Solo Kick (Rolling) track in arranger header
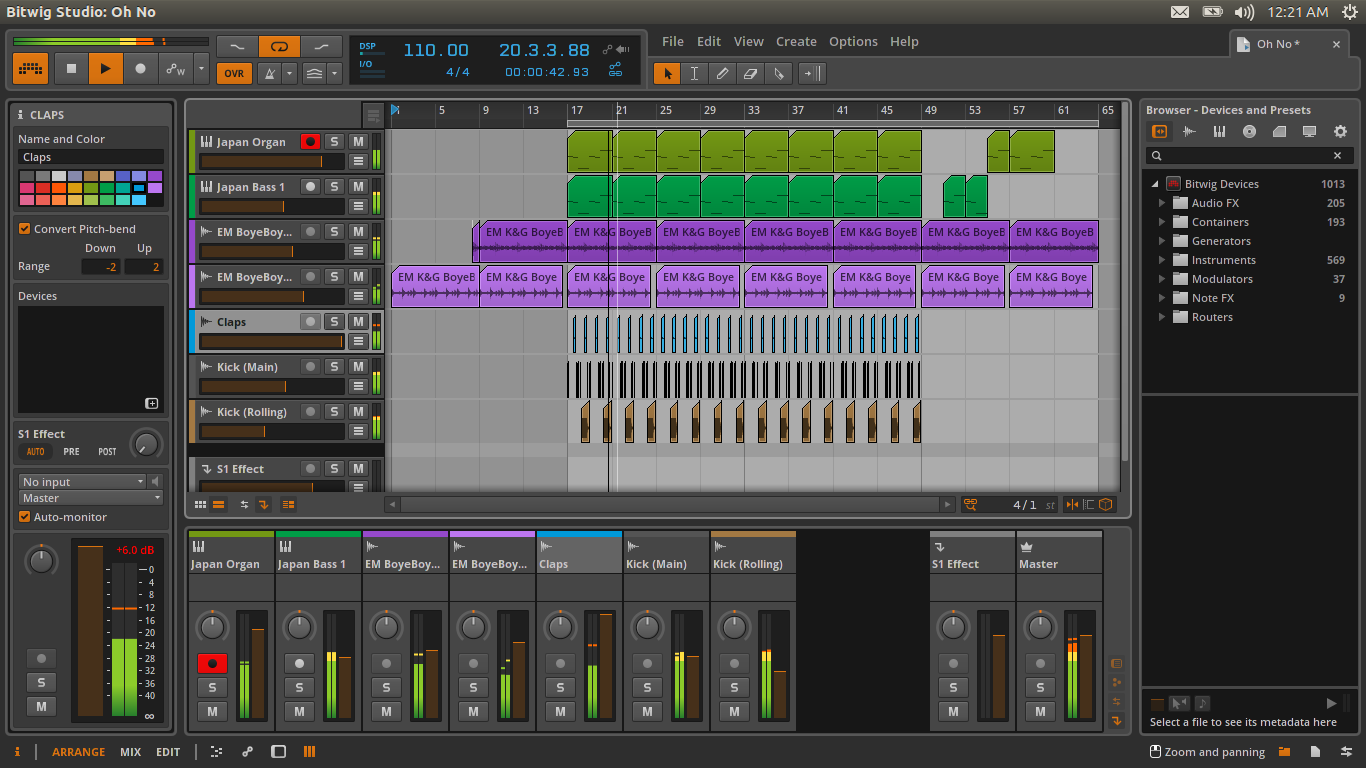This screenshot has width=1366, height=768. (334, 412)
